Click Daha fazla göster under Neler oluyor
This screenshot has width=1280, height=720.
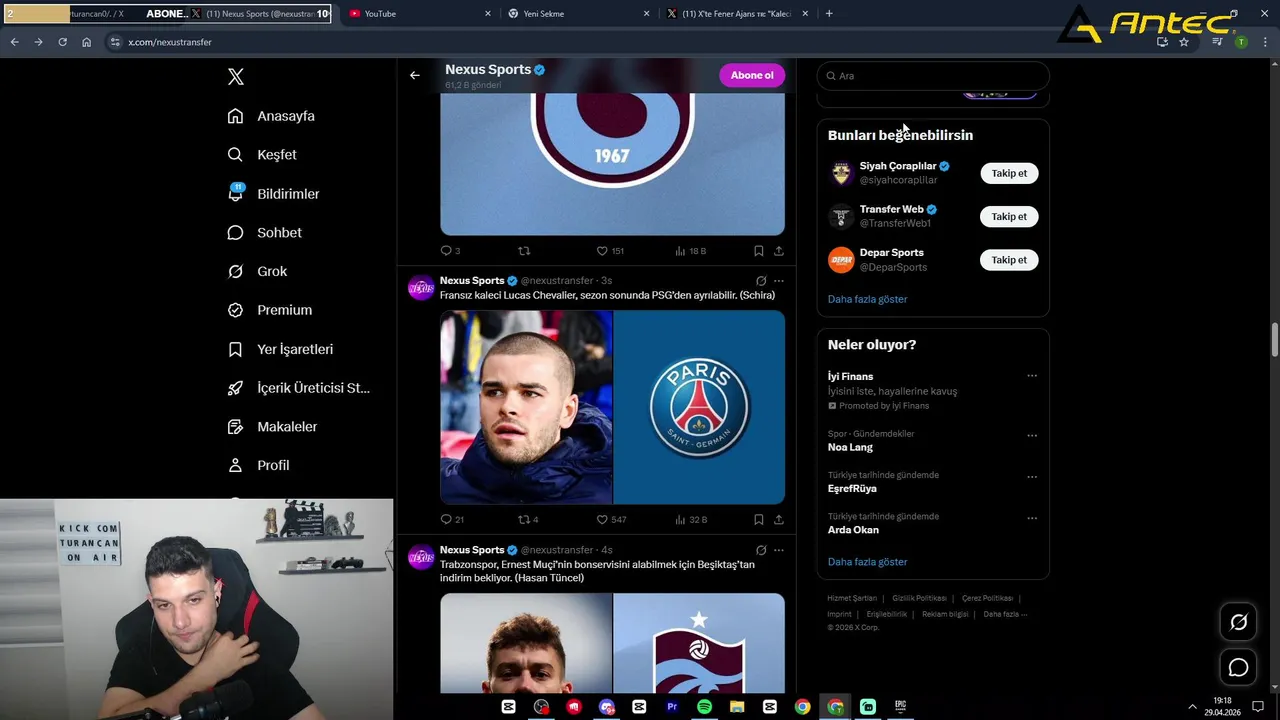pos(867,562)
